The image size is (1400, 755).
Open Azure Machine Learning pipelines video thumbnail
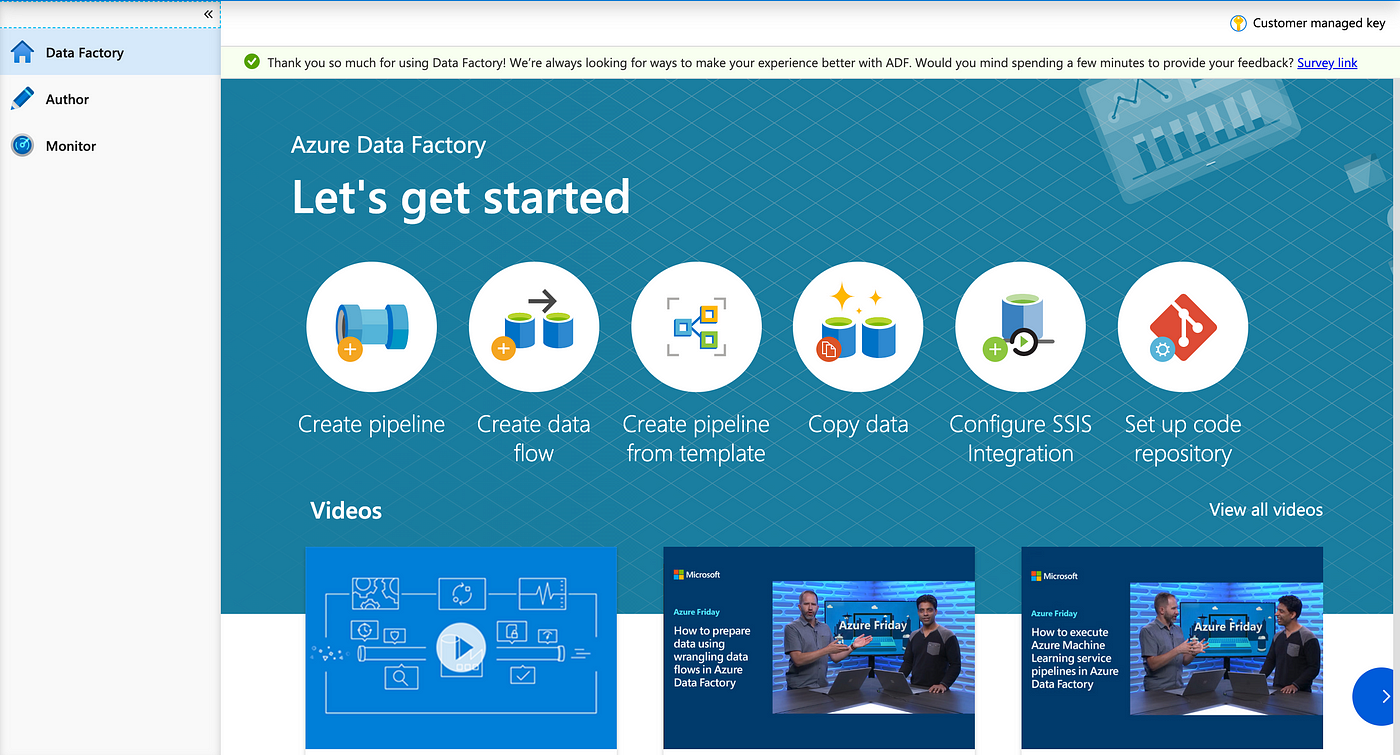1172,648
